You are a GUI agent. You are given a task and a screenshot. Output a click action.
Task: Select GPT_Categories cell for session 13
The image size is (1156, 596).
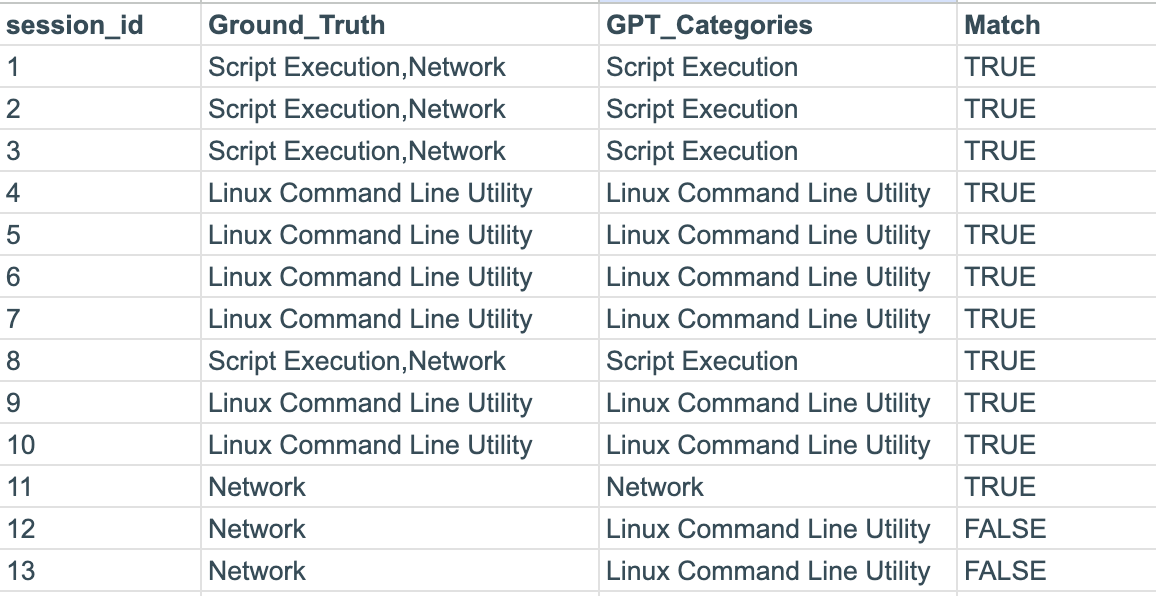768,571
